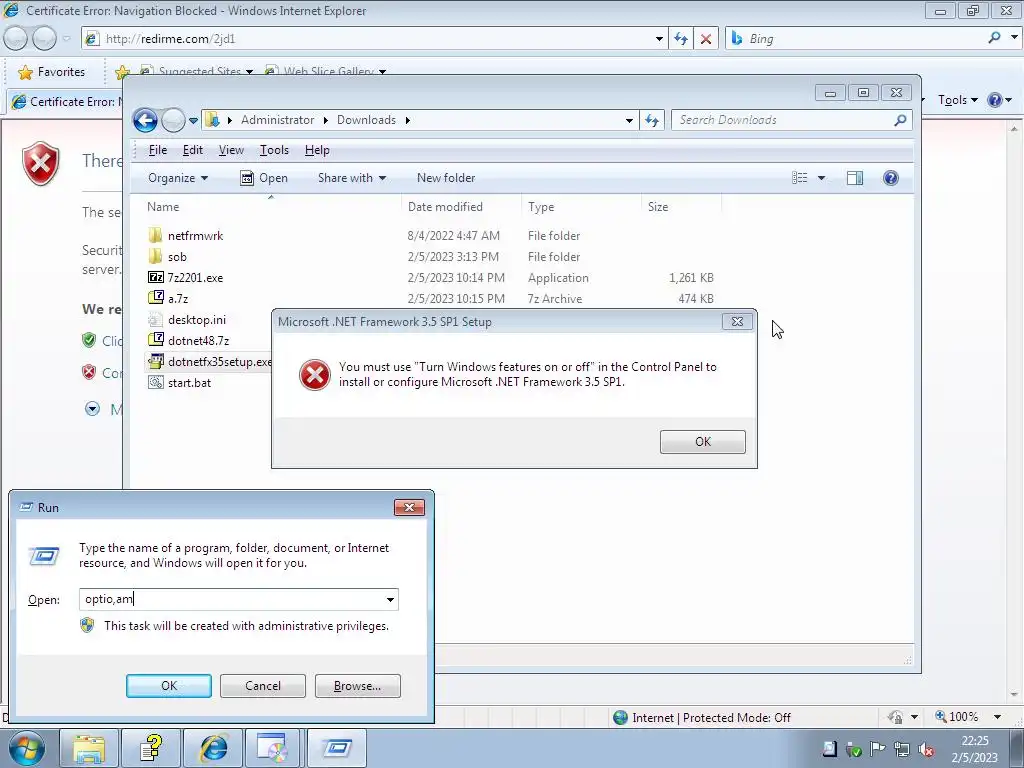Click the Explorer forward arrow button
The image size is (1024, 768).
(x=174, y=120)
